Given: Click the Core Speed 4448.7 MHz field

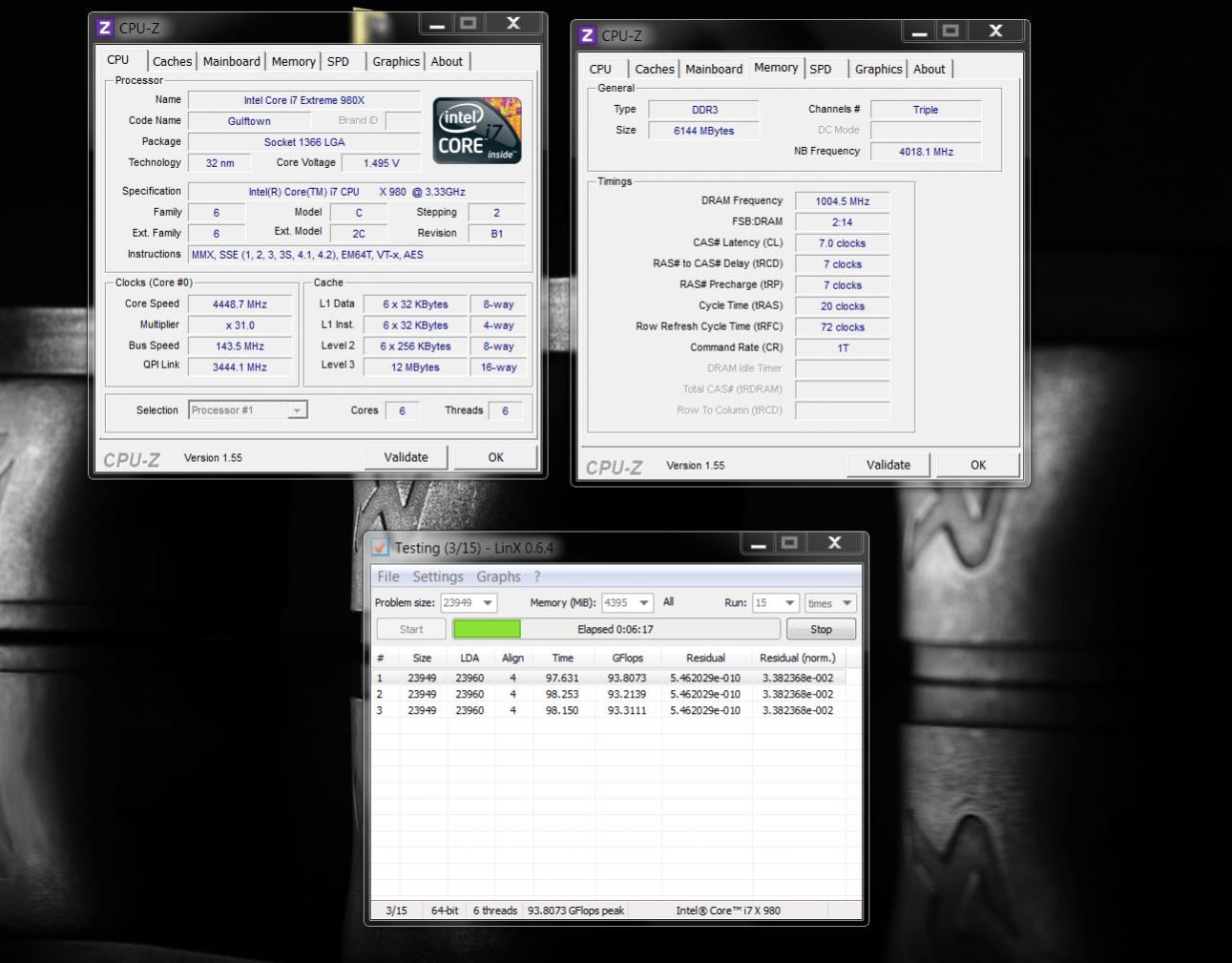Looking at the screenshot, I should 240,304.
